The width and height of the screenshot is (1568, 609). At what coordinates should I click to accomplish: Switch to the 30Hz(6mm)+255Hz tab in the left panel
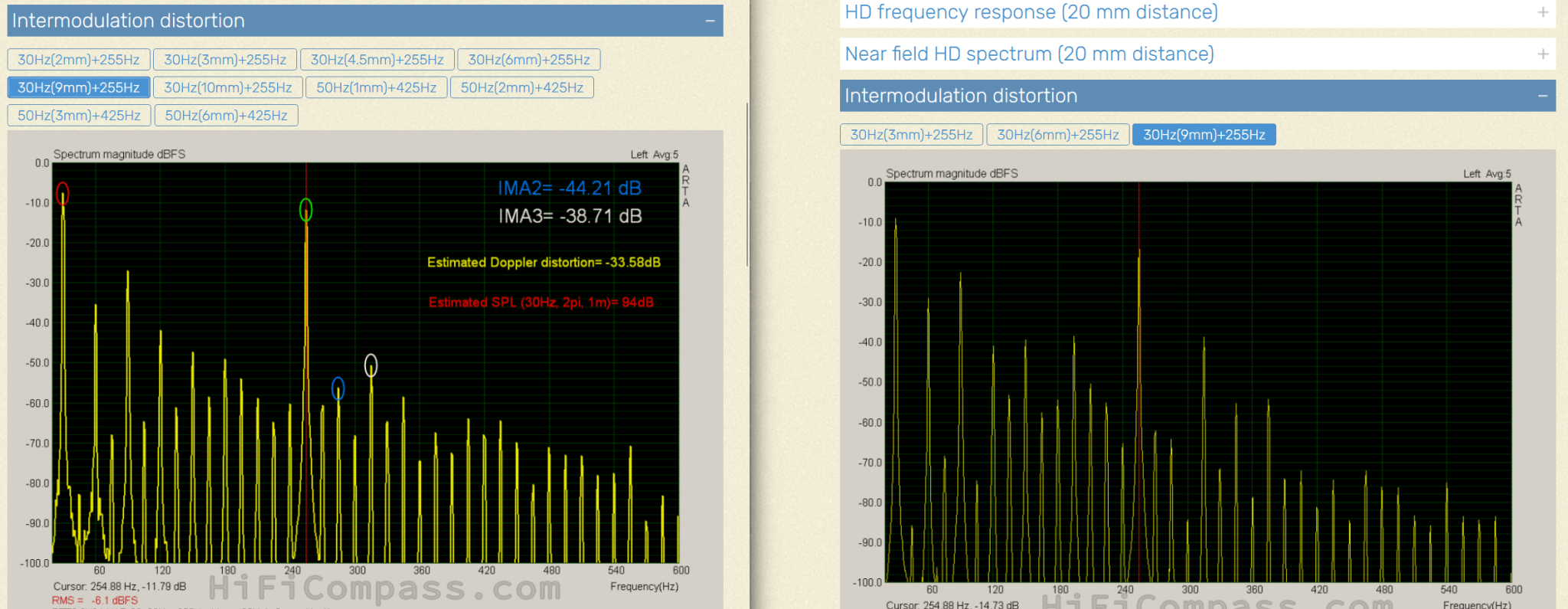(x=529, y=60)
